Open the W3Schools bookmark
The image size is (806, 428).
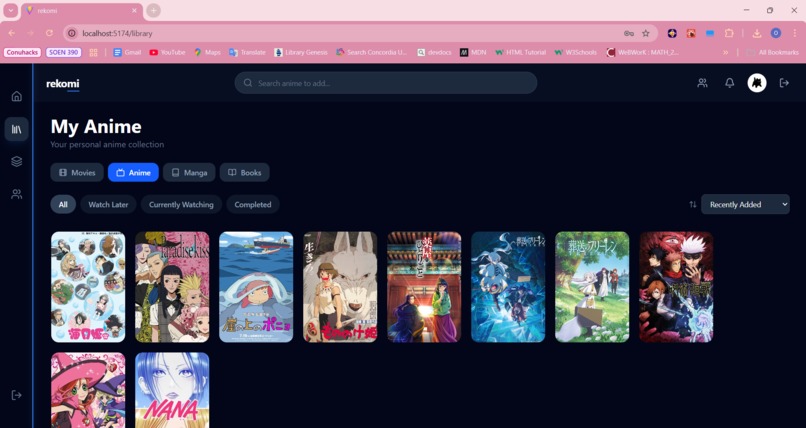[576, 52]
